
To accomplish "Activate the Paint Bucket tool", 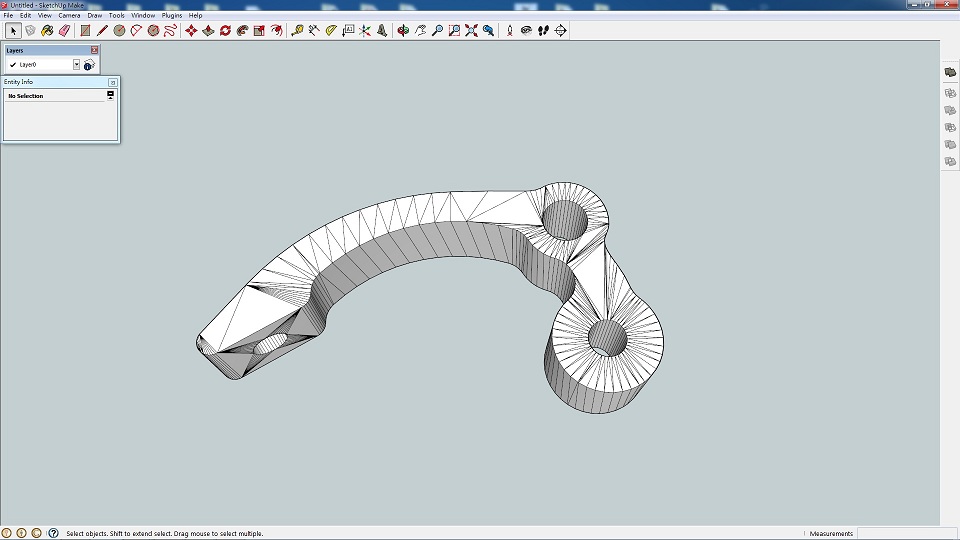I will tap(47, 31).
